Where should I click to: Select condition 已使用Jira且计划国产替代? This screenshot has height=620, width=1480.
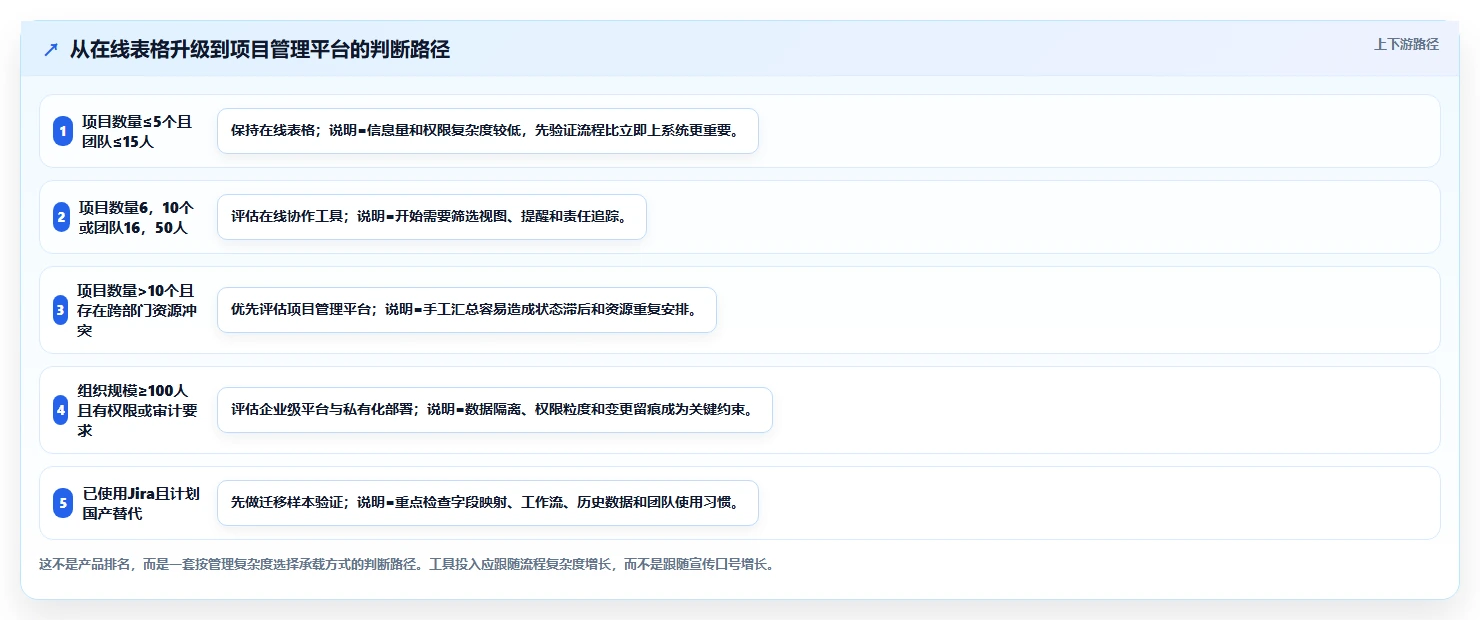141,503
